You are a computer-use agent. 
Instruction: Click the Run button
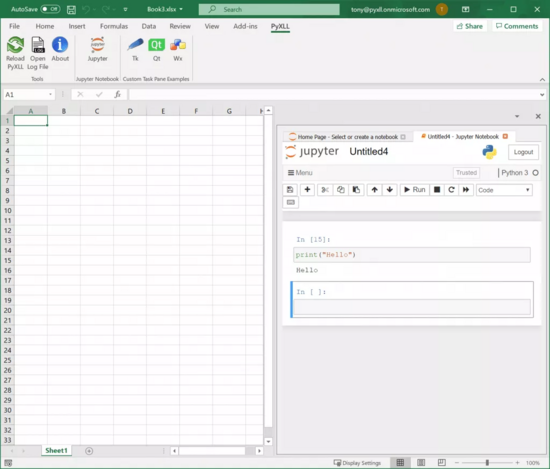click(x=415, y=190)
